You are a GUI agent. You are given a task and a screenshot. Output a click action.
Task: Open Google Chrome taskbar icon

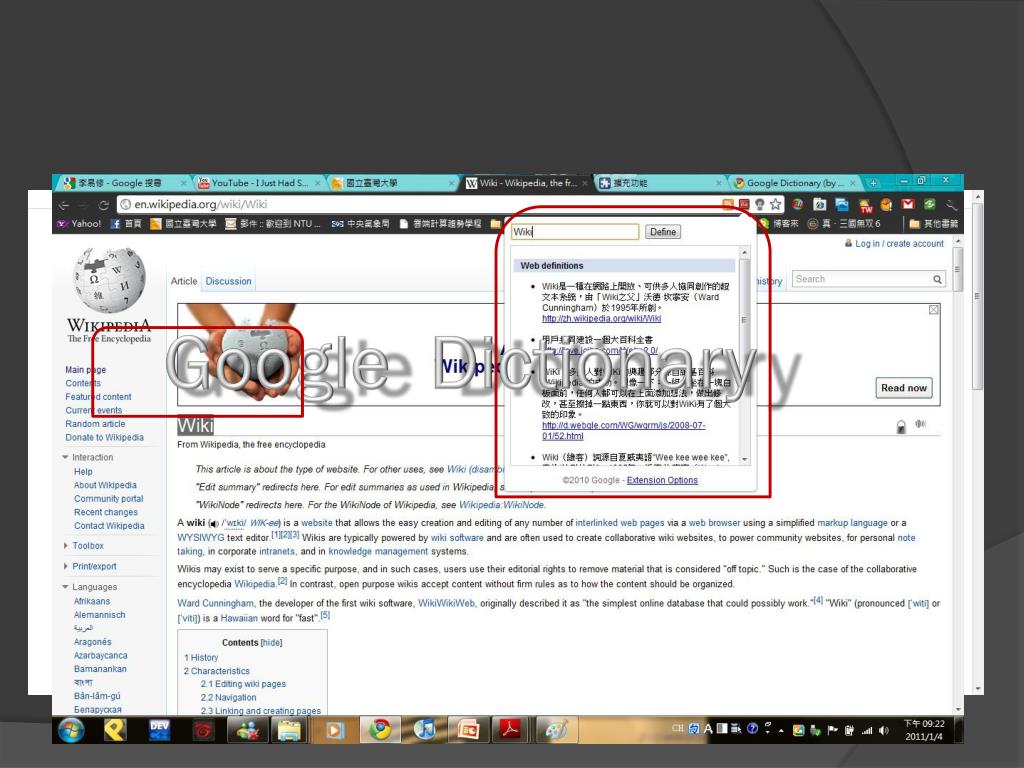coord(380,730)
